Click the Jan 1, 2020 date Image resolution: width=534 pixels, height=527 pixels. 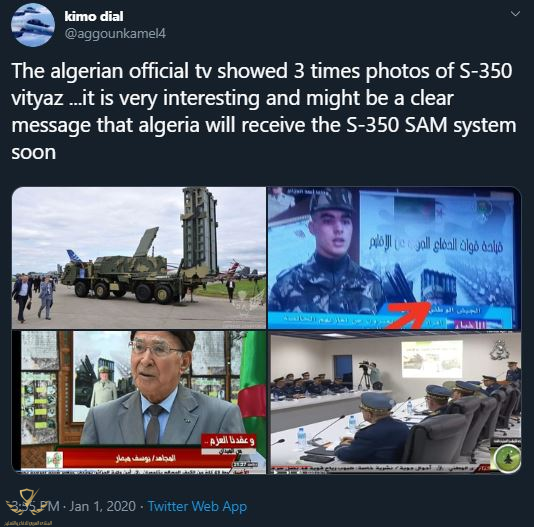[x=103, y=506]
